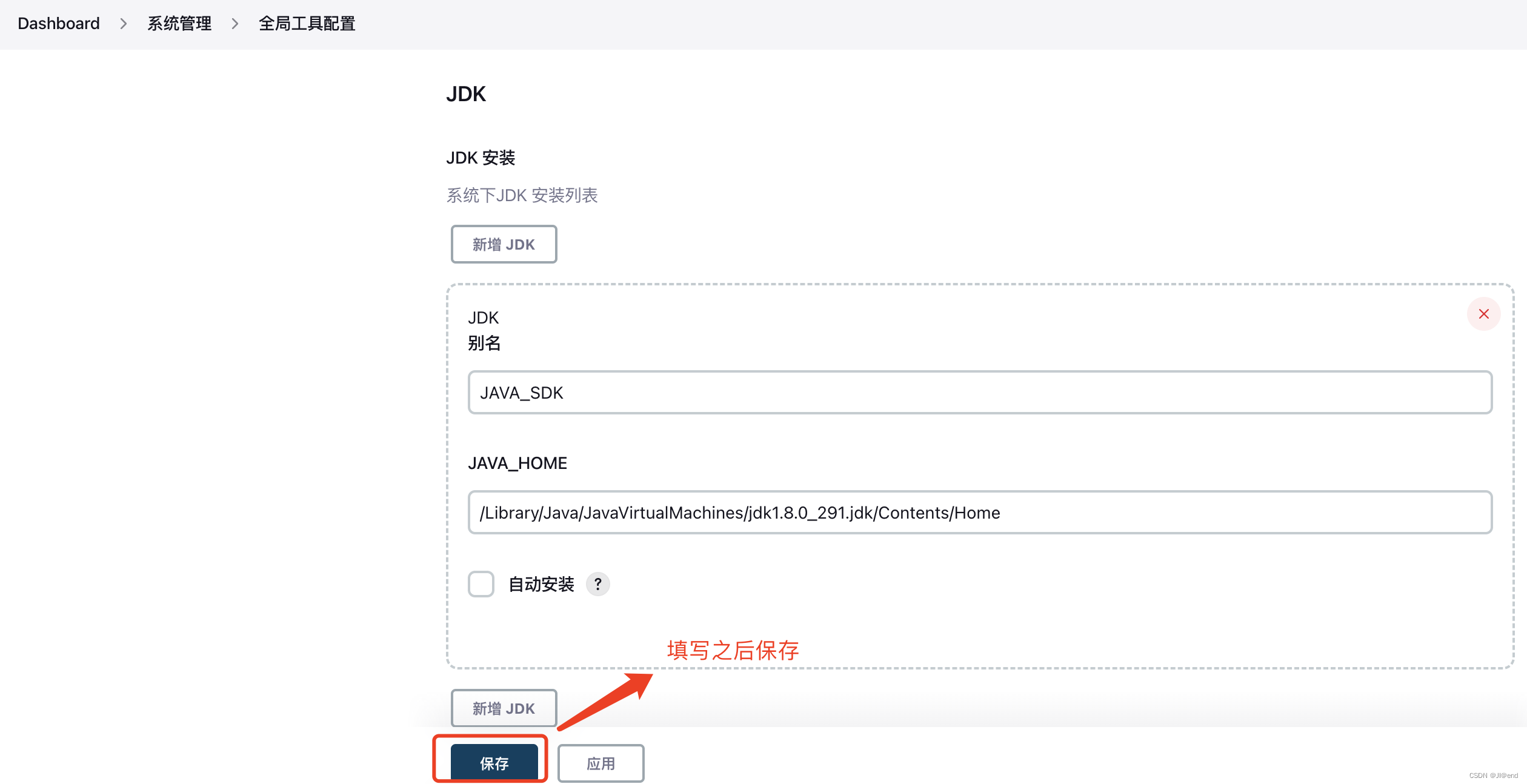Click the top 新增 JDK button

click(504, 244)
